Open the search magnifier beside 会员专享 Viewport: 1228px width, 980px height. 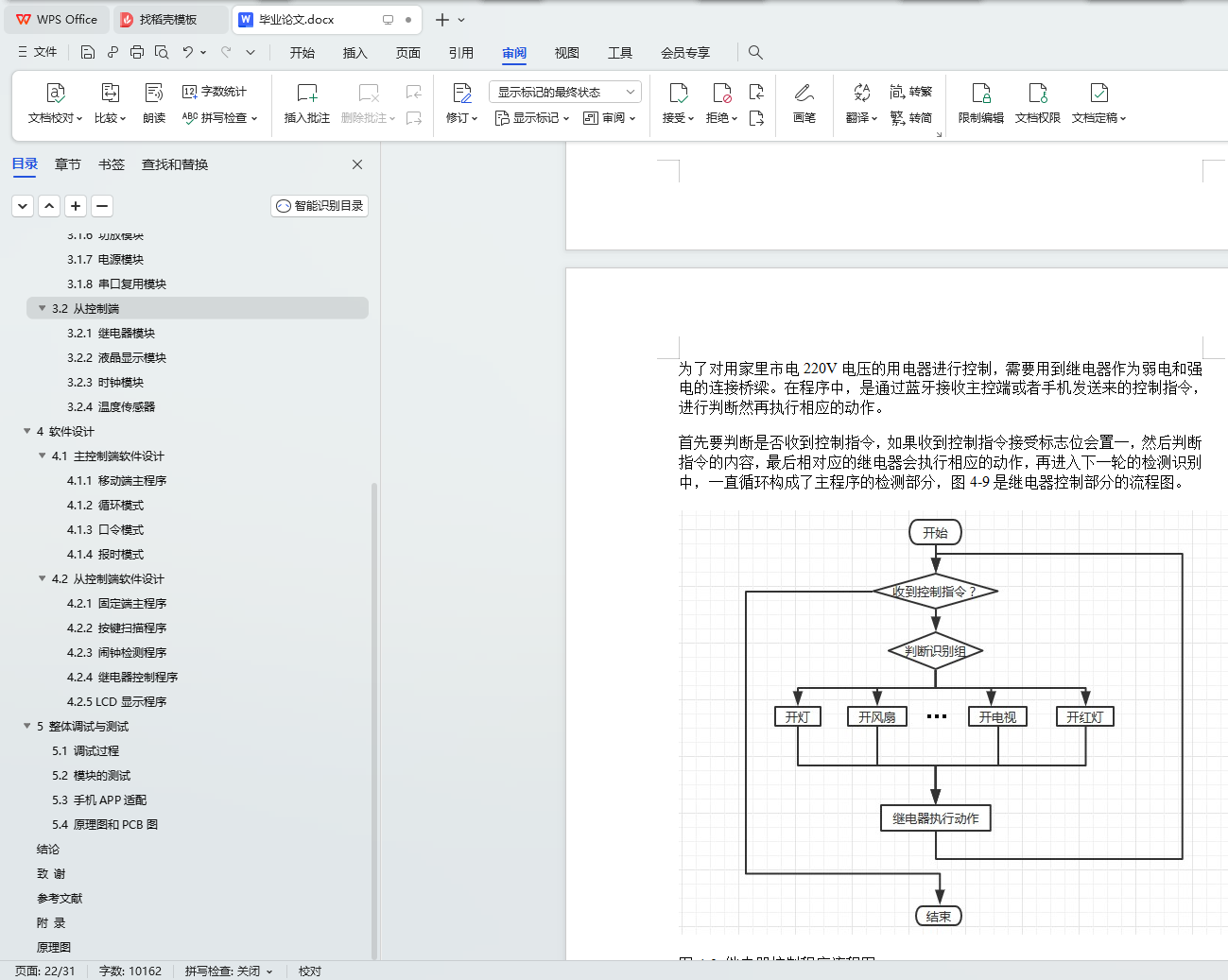(x=755, y=53)
